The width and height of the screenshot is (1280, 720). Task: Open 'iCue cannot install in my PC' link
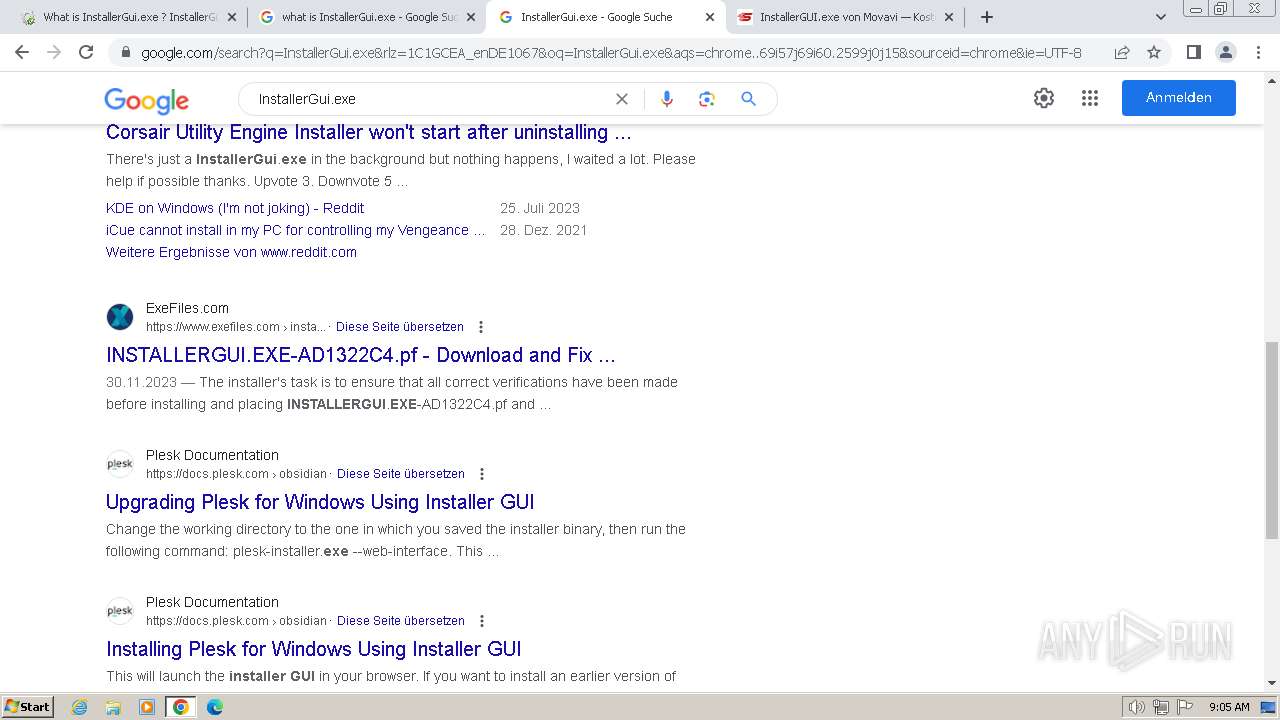click(296, 230)
